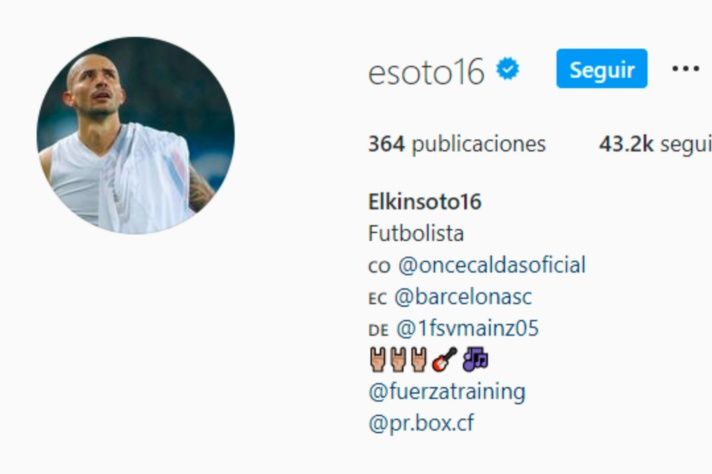Image resolution: width=712 pixels, height=474 pixels.
Task: Visit the @pr.box.cf mention
Action: coord(421,423)
